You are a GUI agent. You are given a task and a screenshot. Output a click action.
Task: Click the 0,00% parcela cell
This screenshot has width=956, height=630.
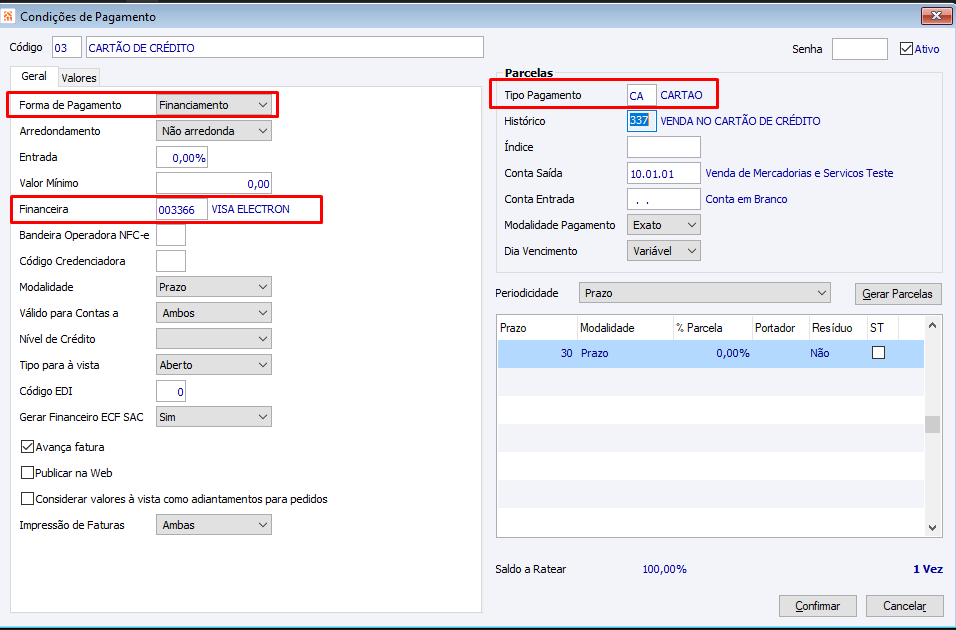[x=733, y=353]
